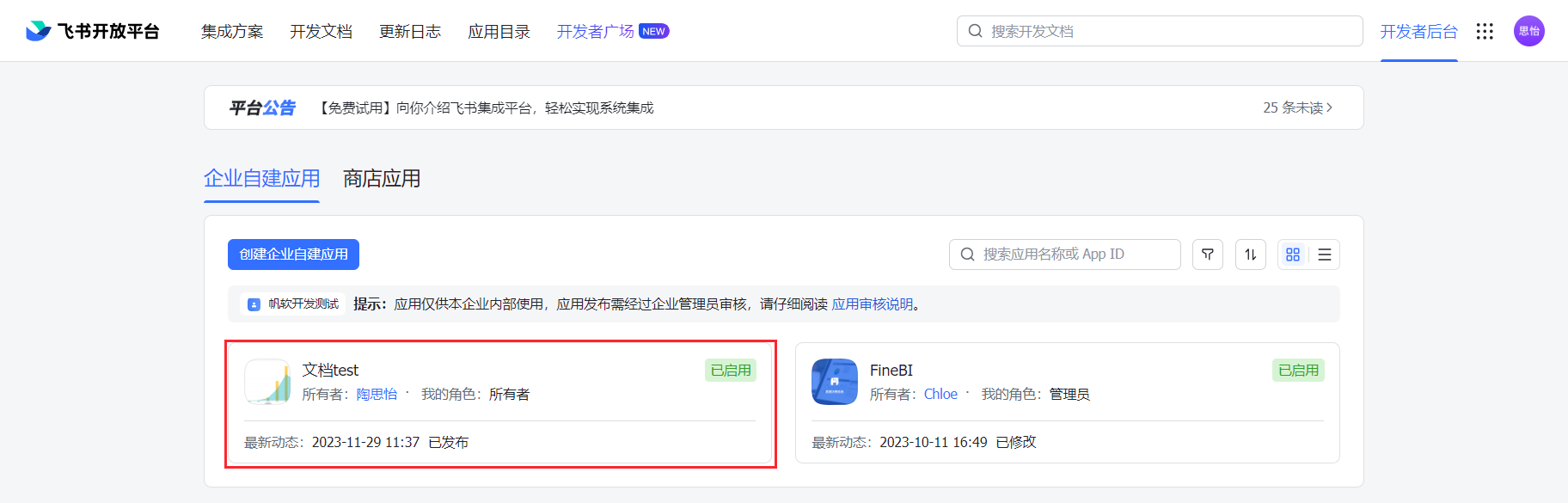The image size is (1568, 503).
Task: Open the FineBI app icon
Action: (835, 382)
